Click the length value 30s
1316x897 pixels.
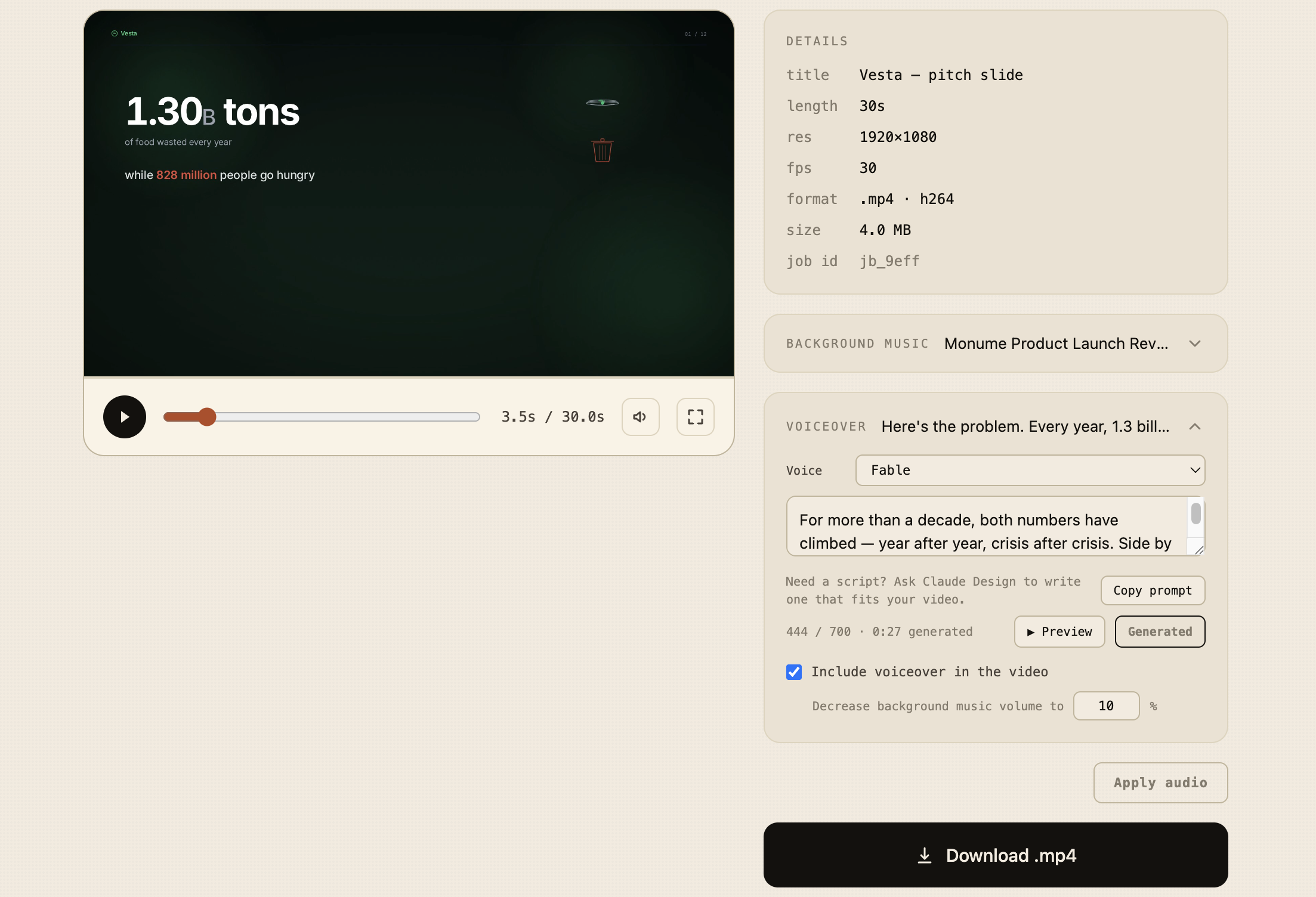872,106
